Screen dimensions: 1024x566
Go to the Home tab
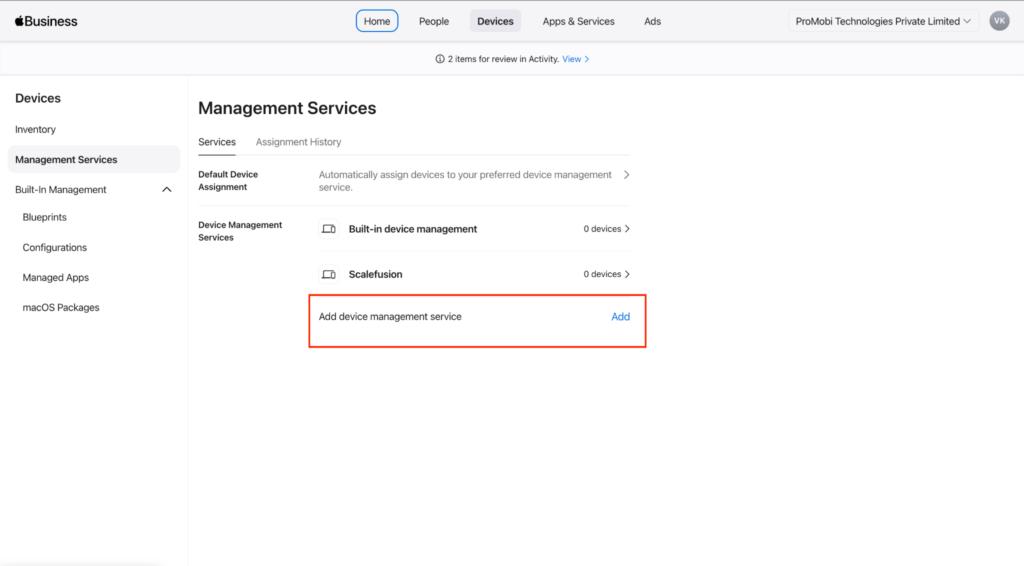point(377,21)
